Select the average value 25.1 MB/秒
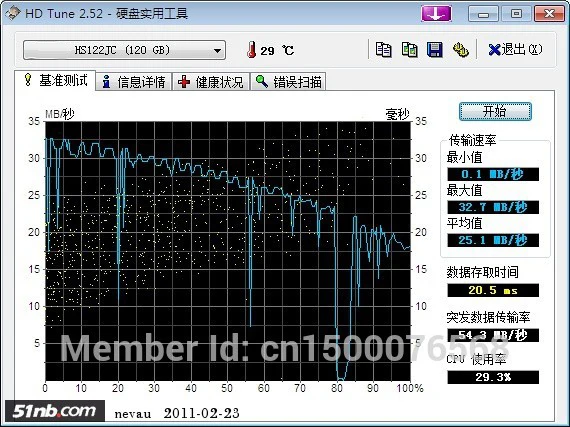 [493, 240]
